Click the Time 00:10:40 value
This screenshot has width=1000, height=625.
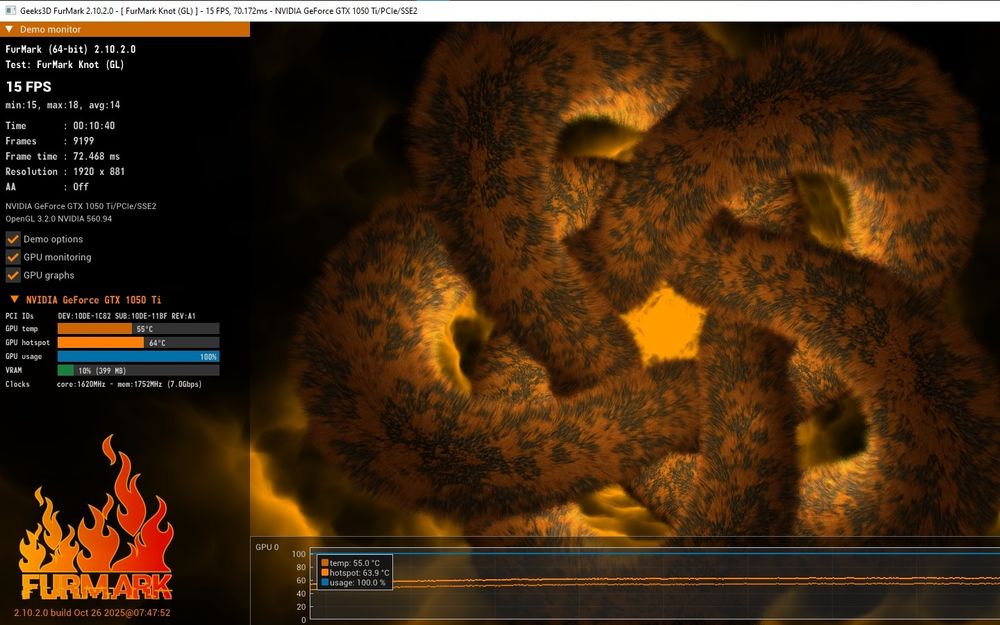[94, 126]
